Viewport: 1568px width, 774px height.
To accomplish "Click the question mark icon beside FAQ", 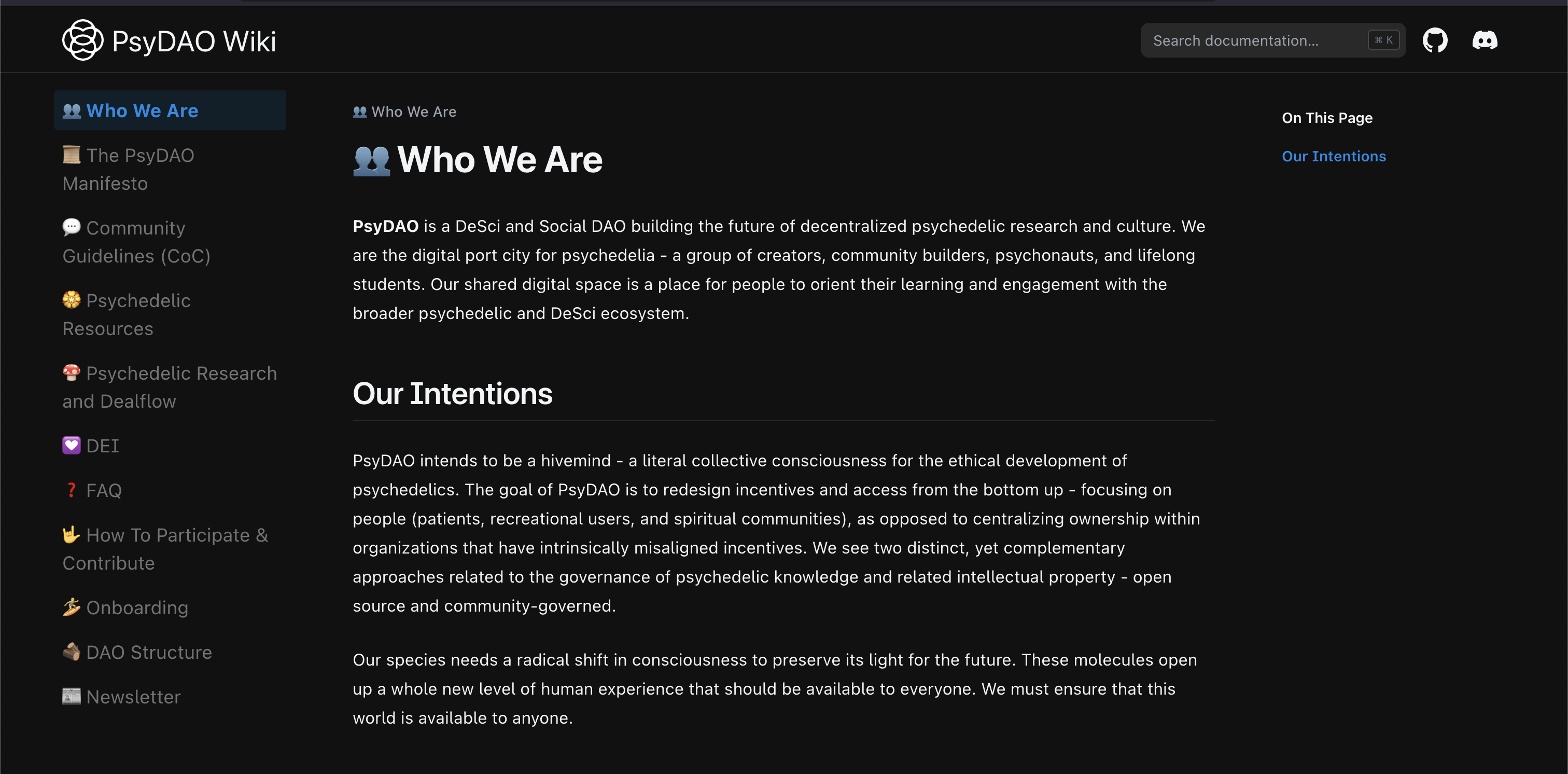I will coord(72,489).
